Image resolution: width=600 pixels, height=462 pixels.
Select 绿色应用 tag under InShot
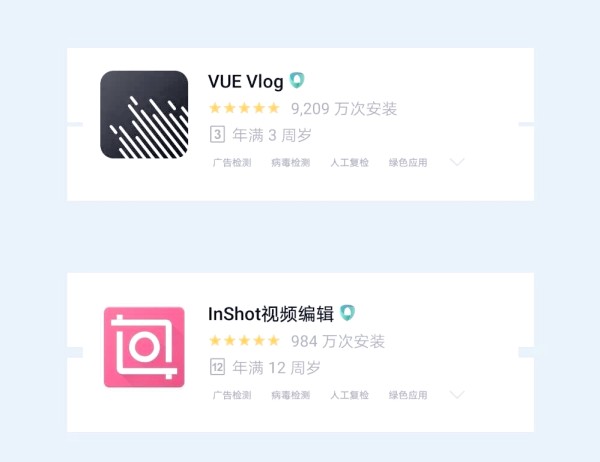408,395
